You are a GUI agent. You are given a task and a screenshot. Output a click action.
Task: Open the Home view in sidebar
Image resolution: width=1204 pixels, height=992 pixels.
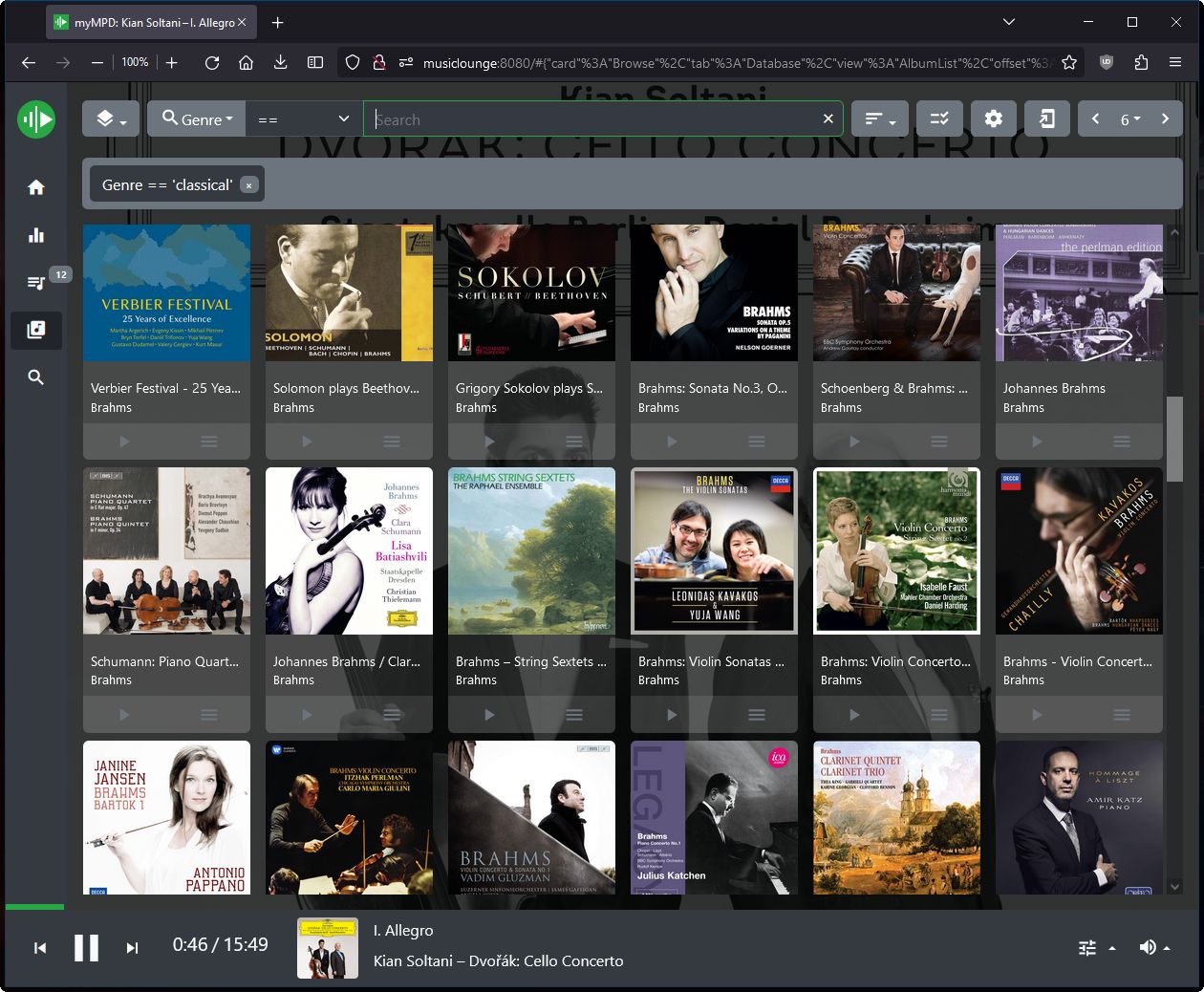pos(36,187)
